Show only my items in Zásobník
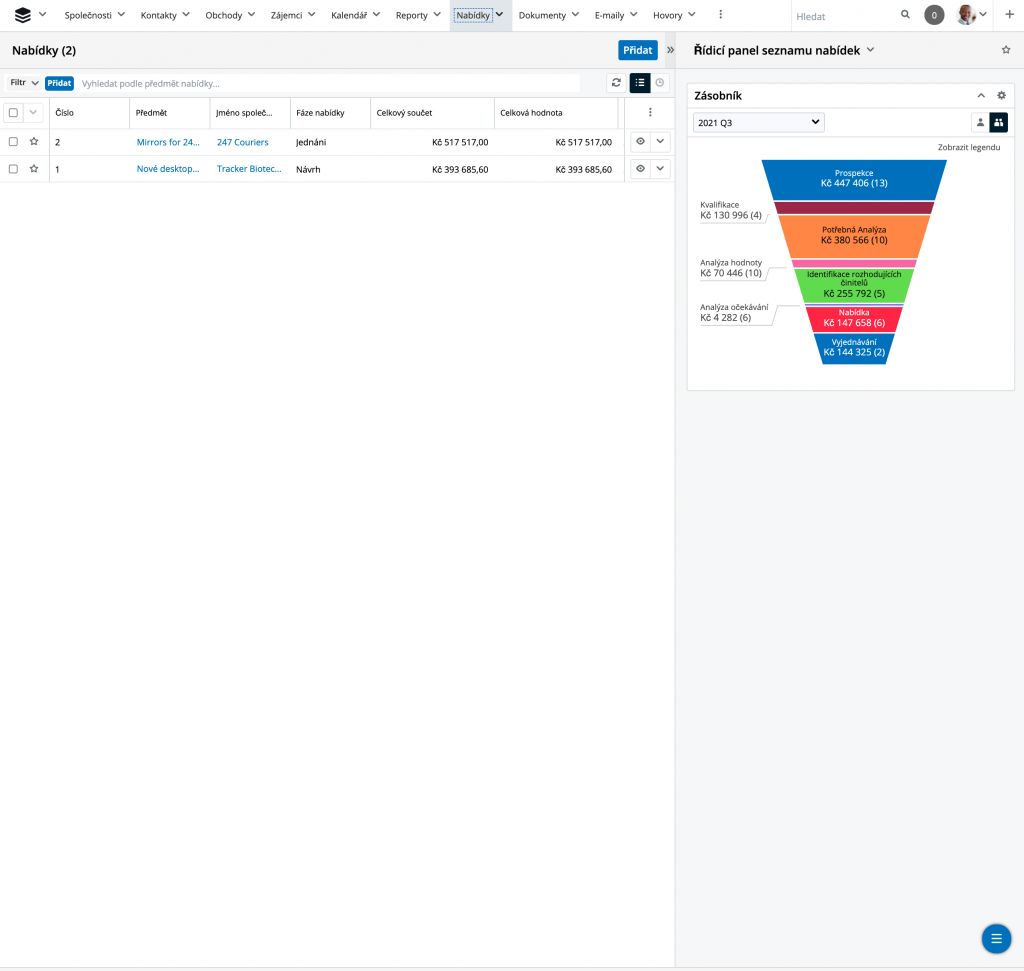Image resolution: width=1024 pixels, height=971 pixels. pyautogui.click(x=980, y=122)
